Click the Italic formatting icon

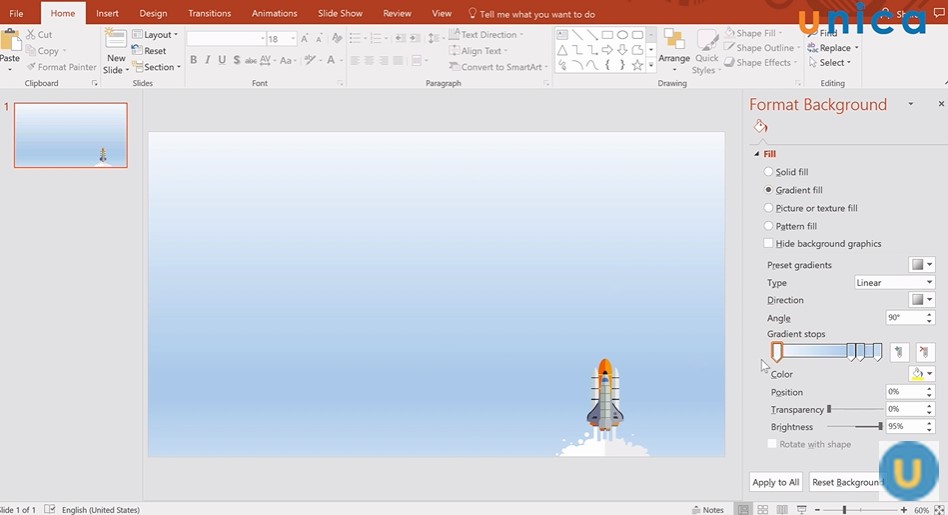207,60
